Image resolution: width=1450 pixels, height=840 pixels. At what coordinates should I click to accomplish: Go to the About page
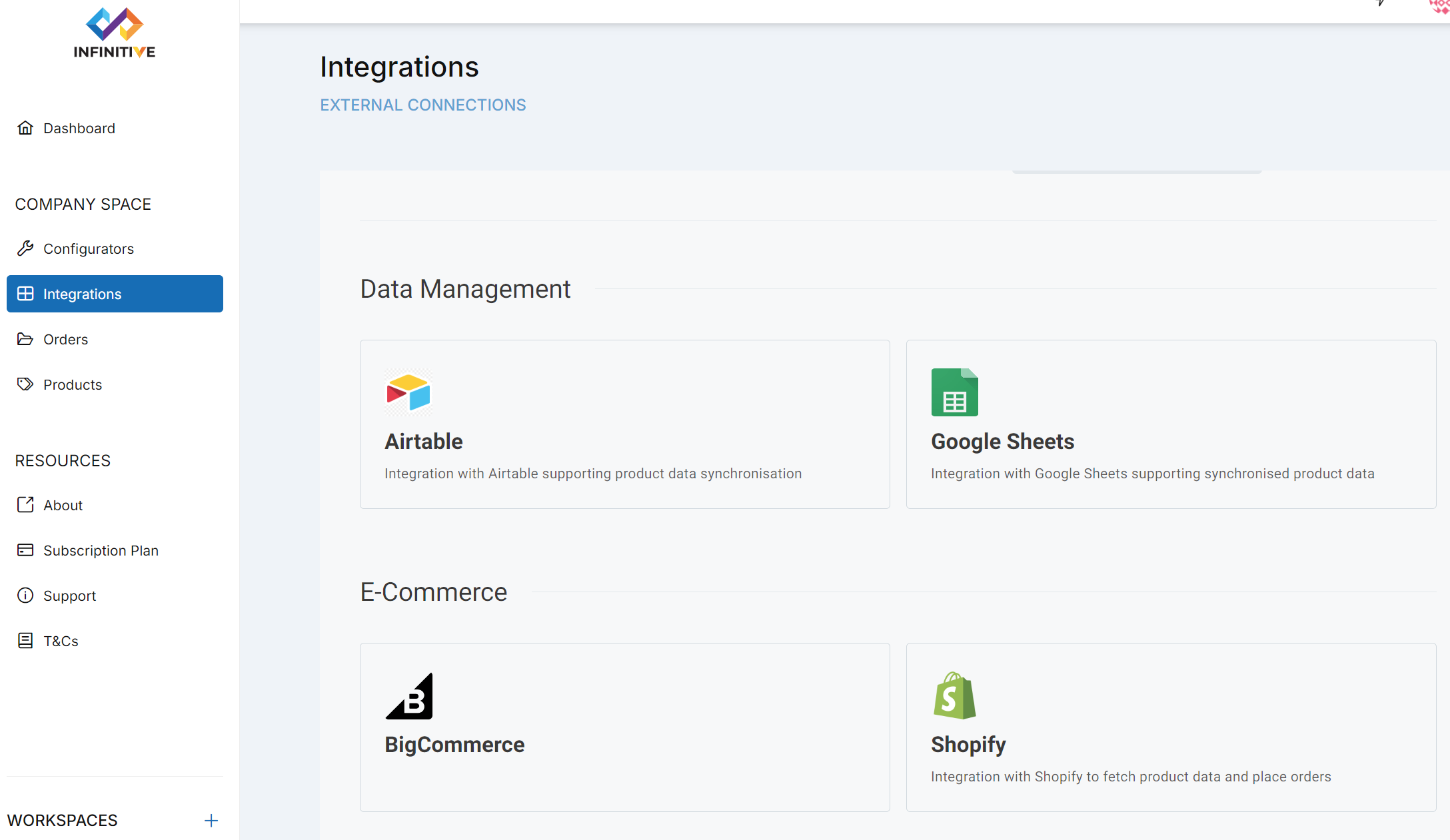coord(63,505)
